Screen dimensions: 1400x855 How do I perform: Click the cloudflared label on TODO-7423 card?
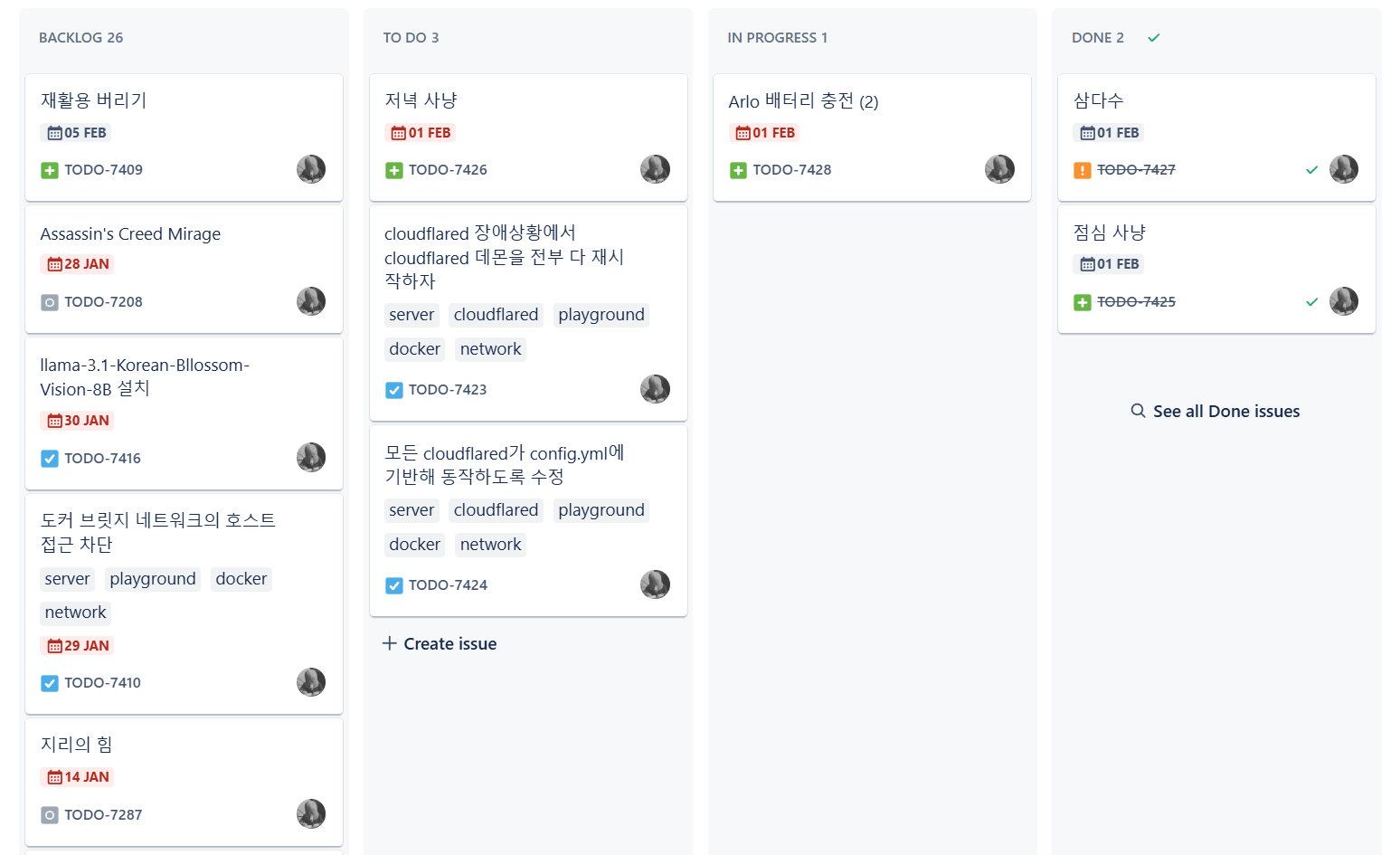pos(496,315)
